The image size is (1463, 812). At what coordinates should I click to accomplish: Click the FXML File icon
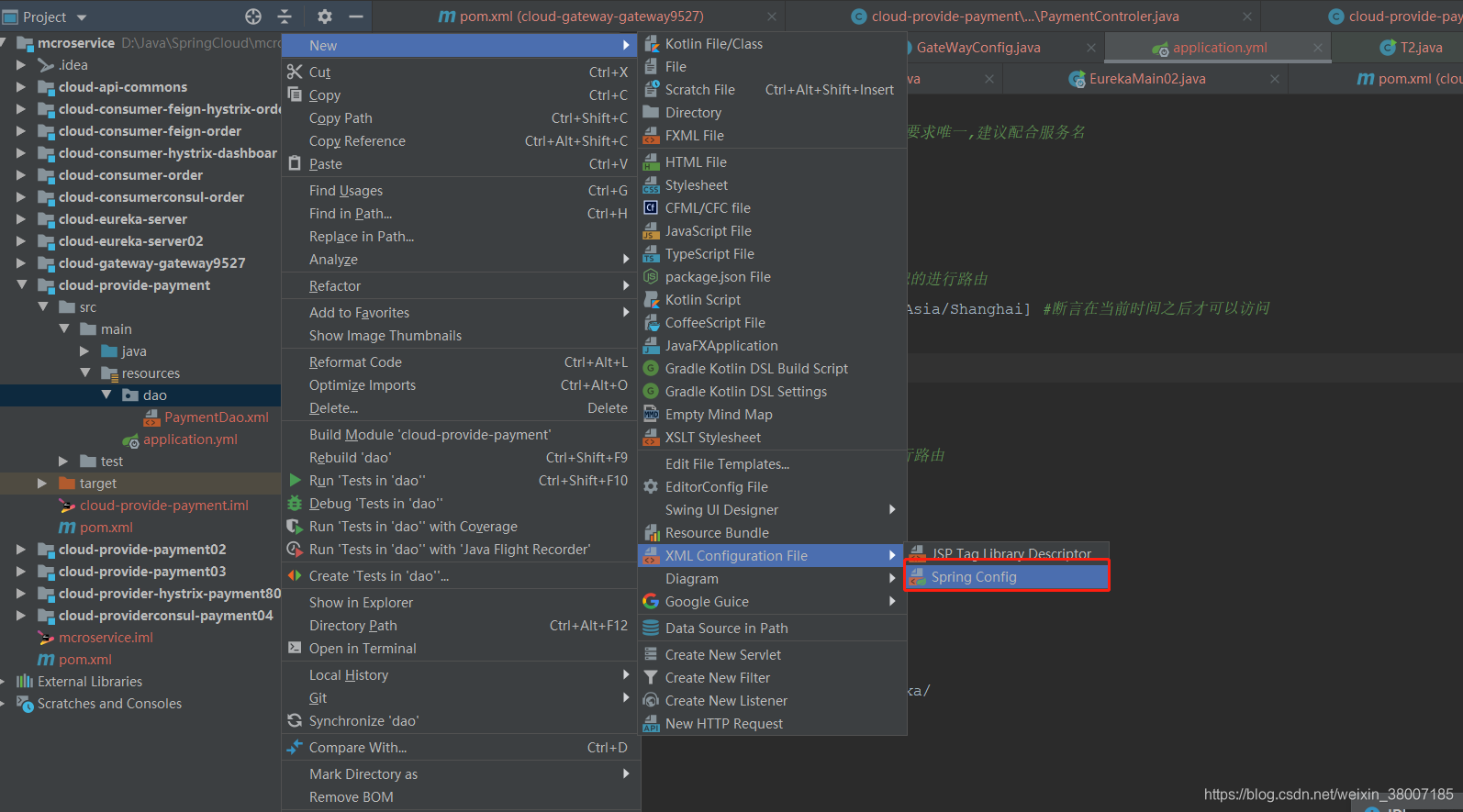[x=652, y=135]
